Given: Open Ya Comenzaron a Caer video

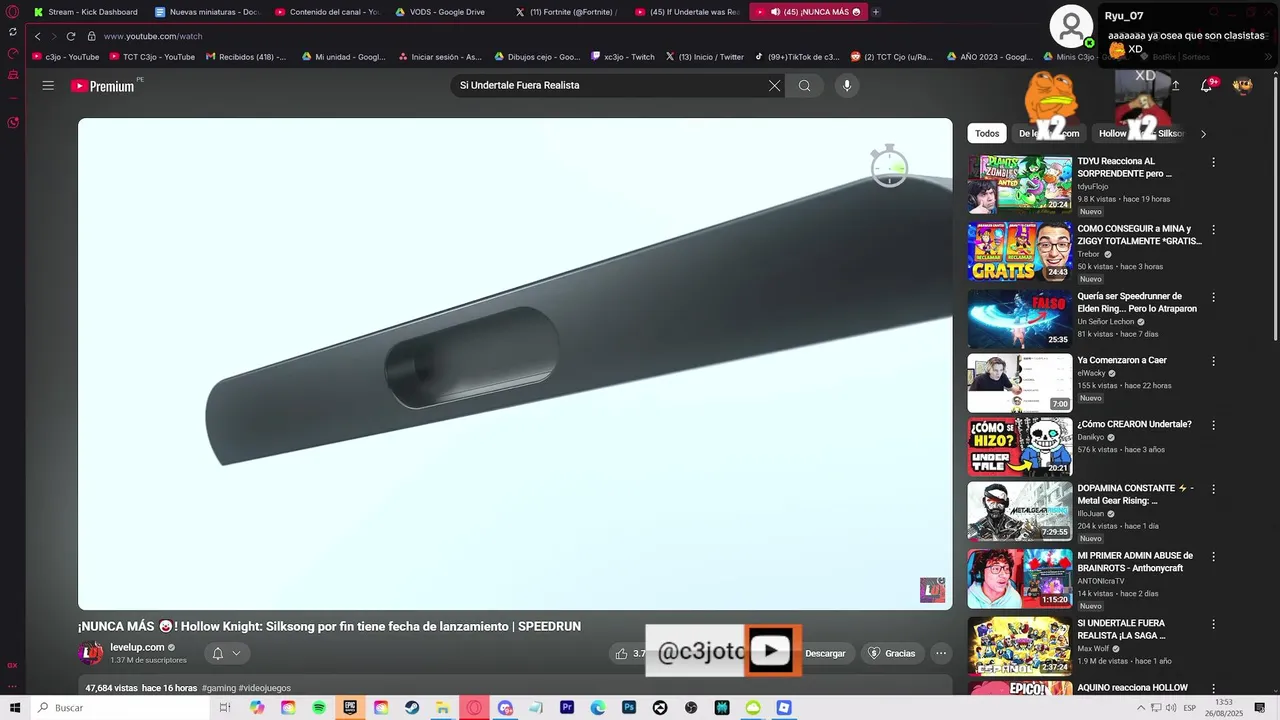Looking at the screenshot, I should pyautogui.click(x=1019, y=382).
